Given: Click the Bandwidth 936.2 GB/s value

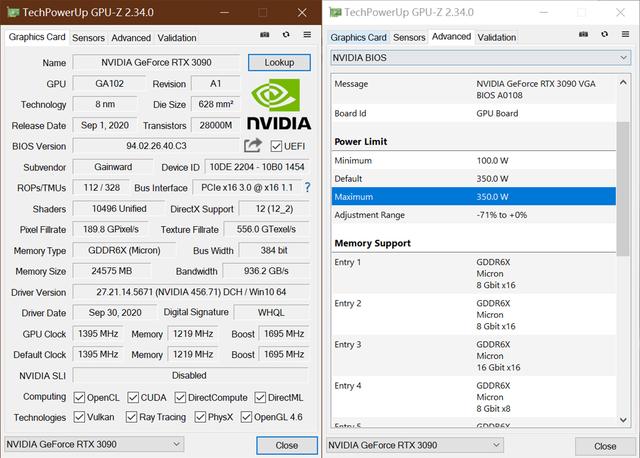Looking at the screenshot, I should pyautogui.click(x=266, y=271).
